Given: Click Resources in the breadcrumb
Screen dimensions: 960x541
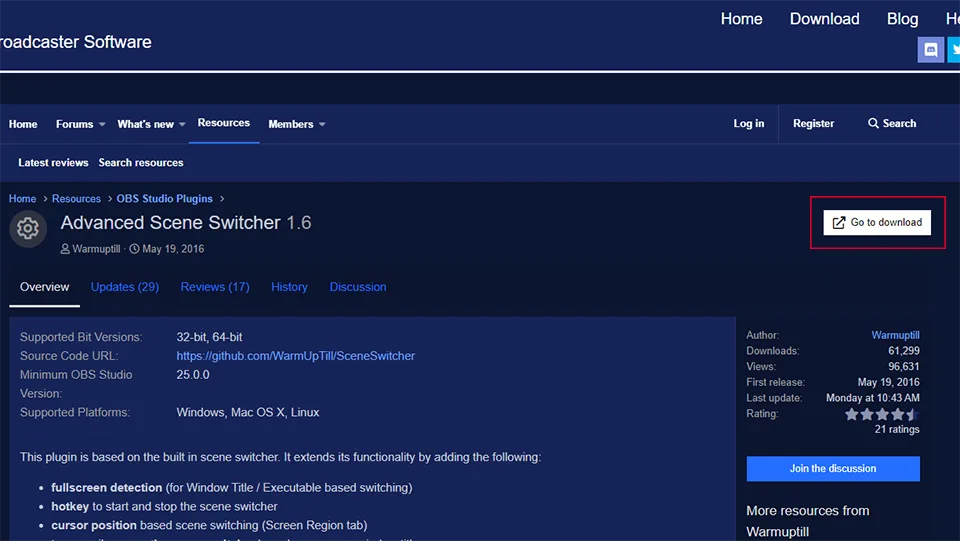Looking at the screenshot, I should 76,199.
